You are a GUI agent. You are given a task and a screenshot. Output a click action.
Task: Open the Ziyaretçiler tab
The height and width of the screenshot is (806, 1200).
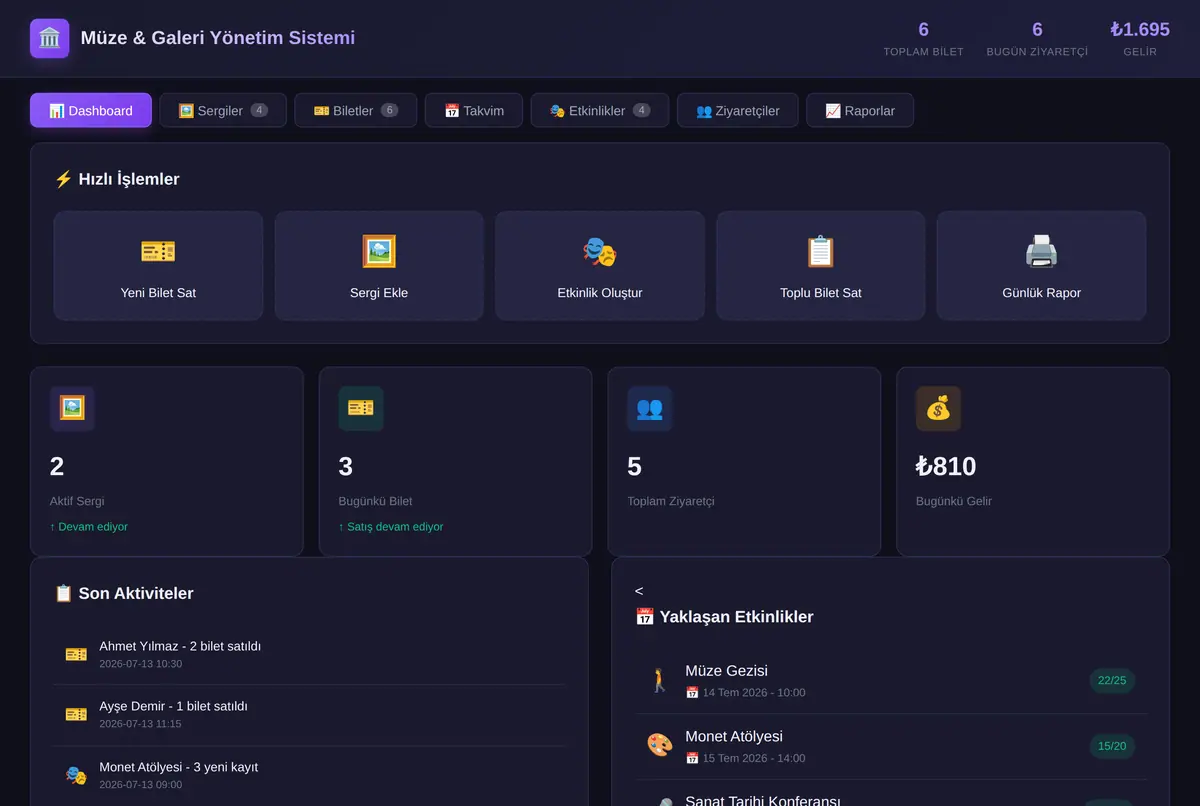738,110
